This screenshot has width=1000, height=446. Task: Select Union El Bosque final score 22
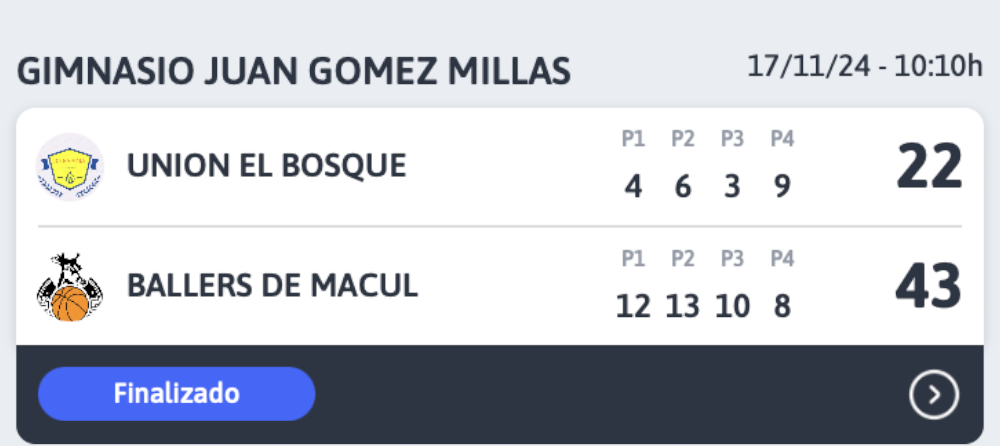[x=929, y=167]
